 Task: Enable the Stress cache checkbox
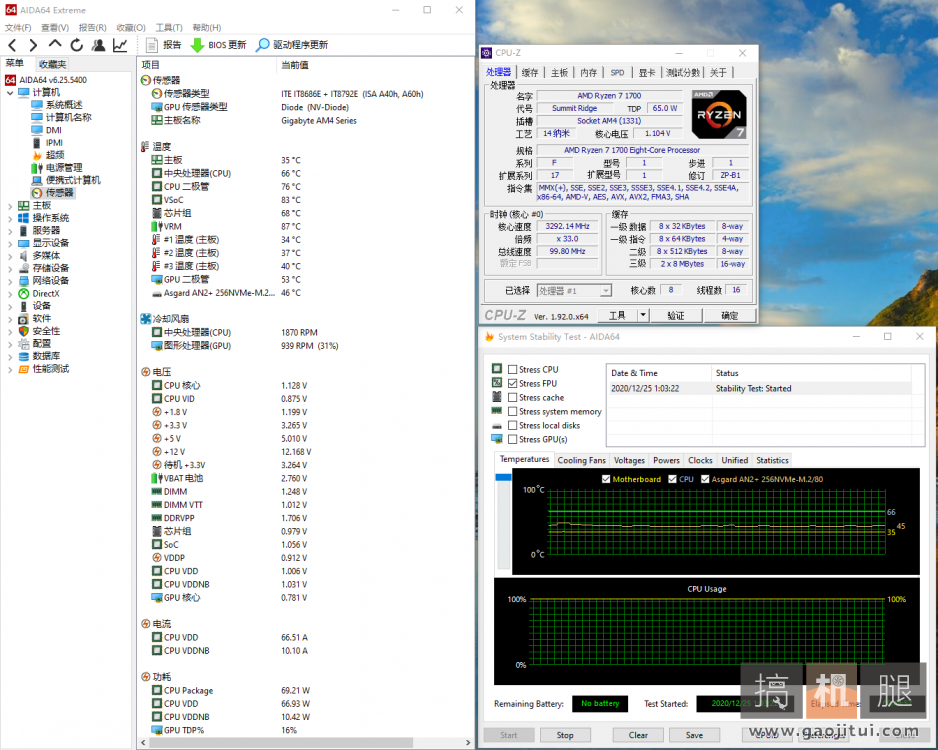pos(513,398)
